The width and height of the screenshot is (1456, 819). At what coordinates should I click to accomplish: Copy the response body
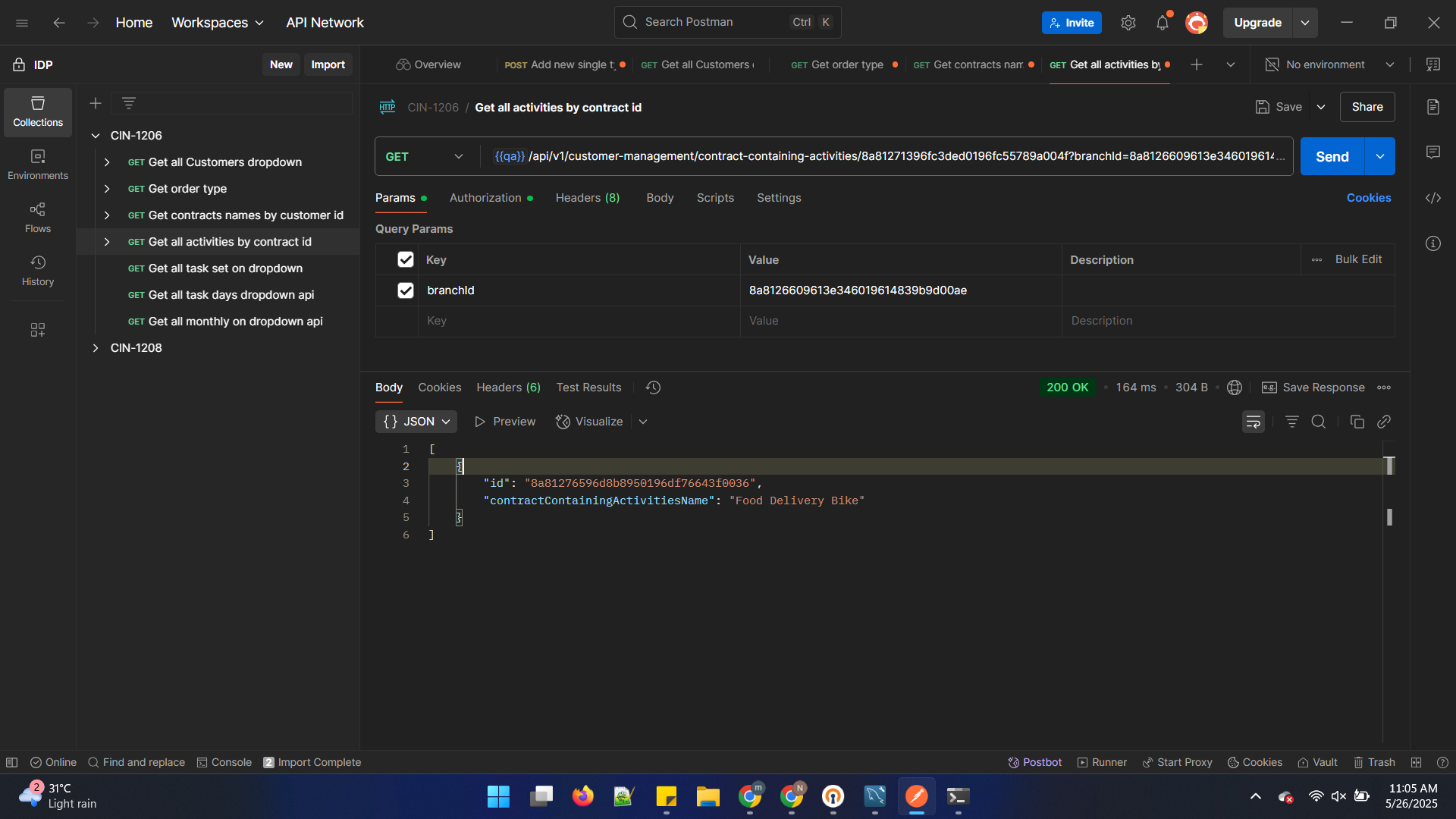tap(1357, 422)
